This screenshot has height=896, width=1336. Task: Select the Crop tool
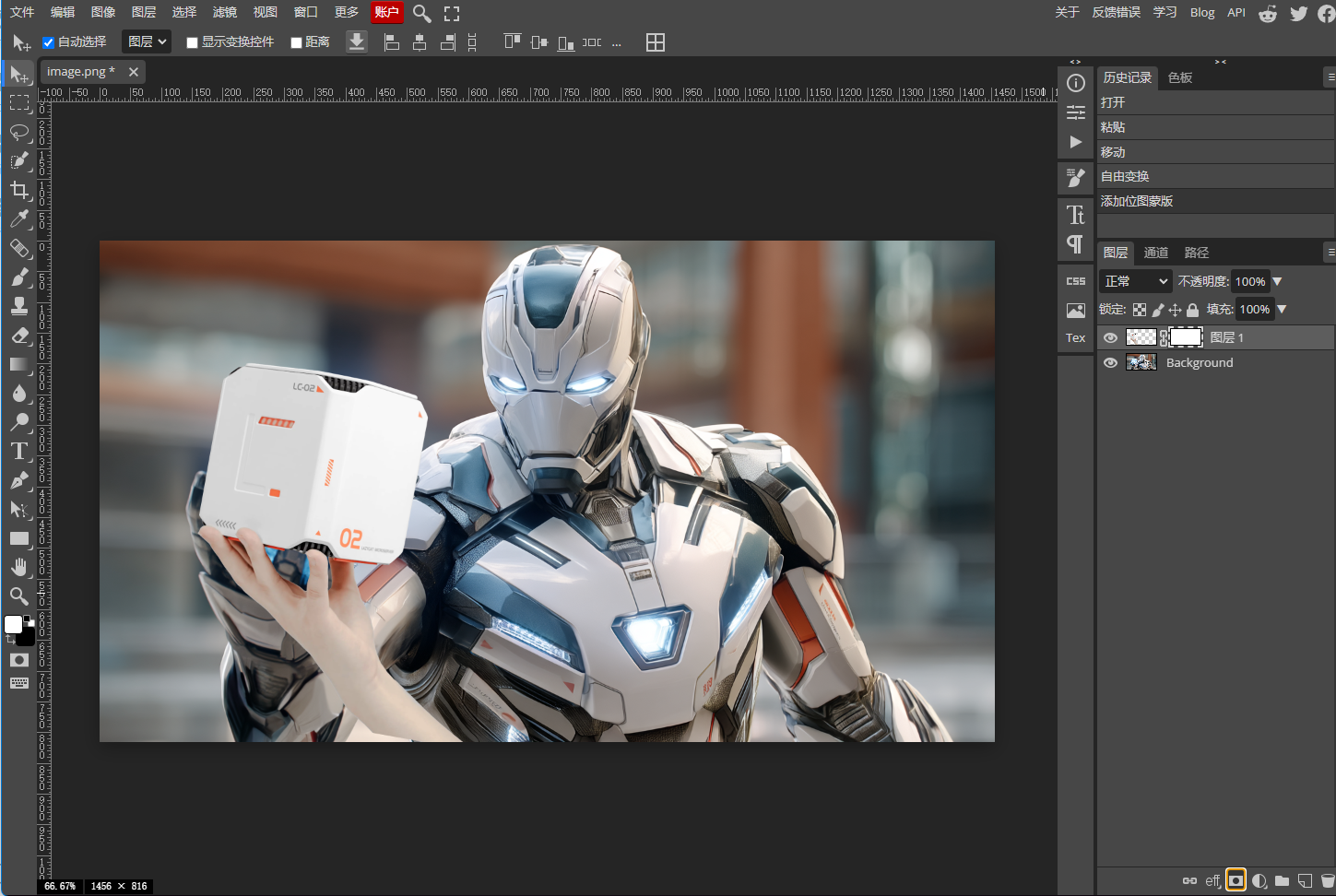(x=19, y=190)
